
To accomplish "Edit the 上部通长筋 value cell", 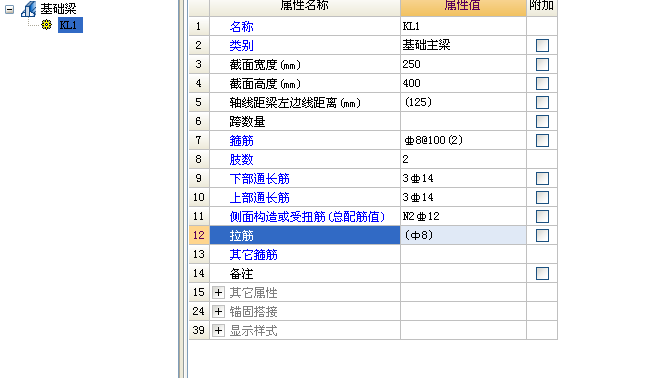I will tap(463, 197).
